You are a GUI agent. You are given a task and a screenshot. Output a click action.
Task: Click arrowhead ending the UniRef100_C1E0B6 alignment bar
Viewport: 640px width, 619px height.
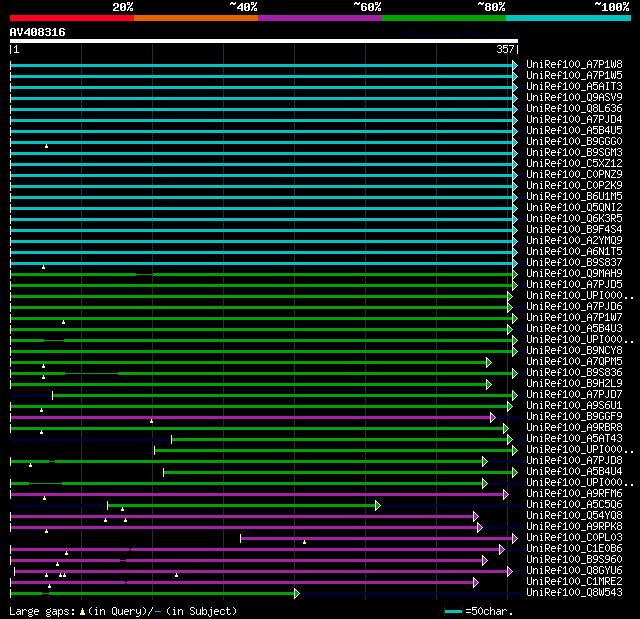(x=502, y=550)
